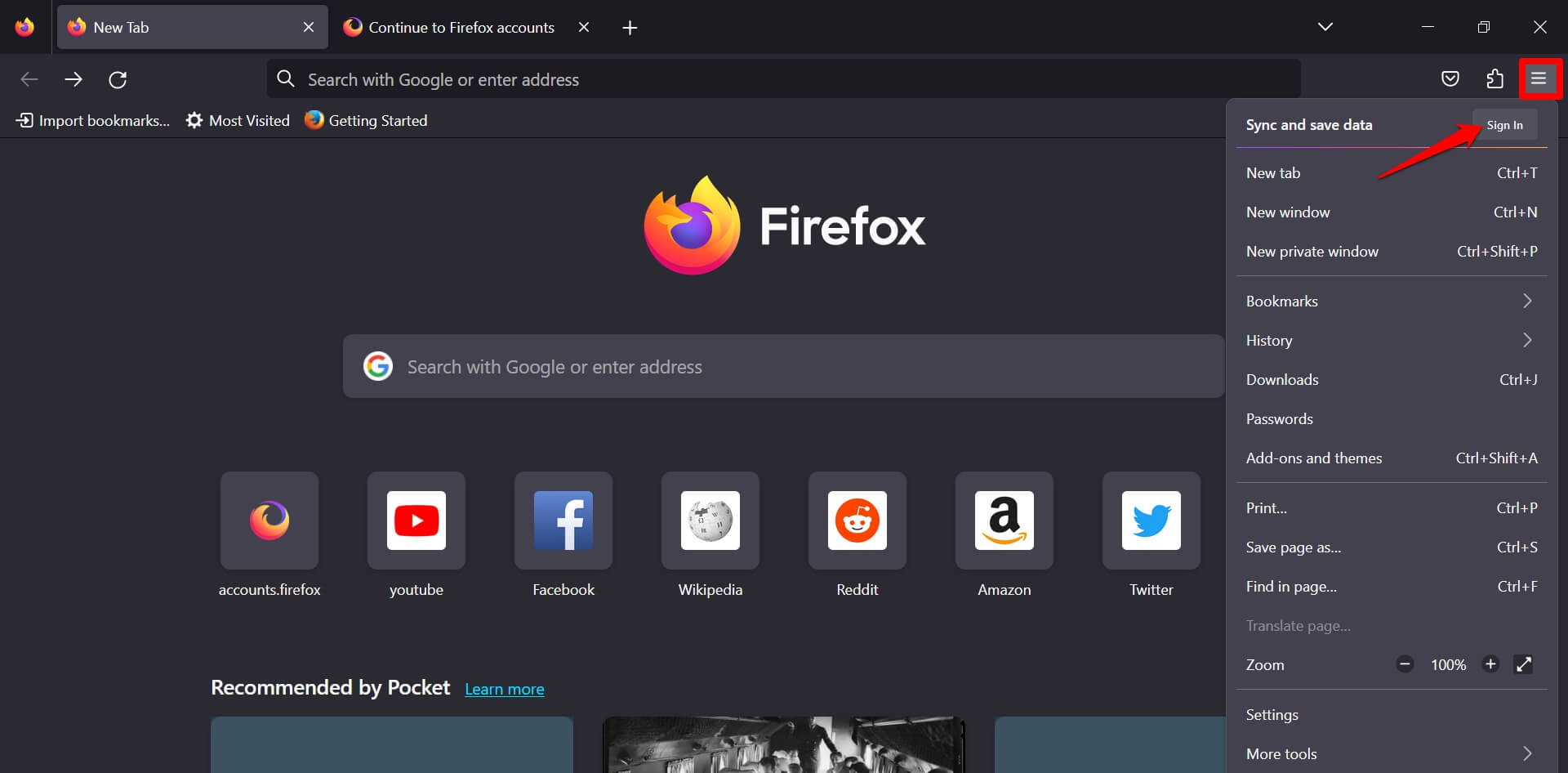Choose Save page as...
Image resolution: width=1568 pixels, height=773 pixels.
(x=1392, y=547)
